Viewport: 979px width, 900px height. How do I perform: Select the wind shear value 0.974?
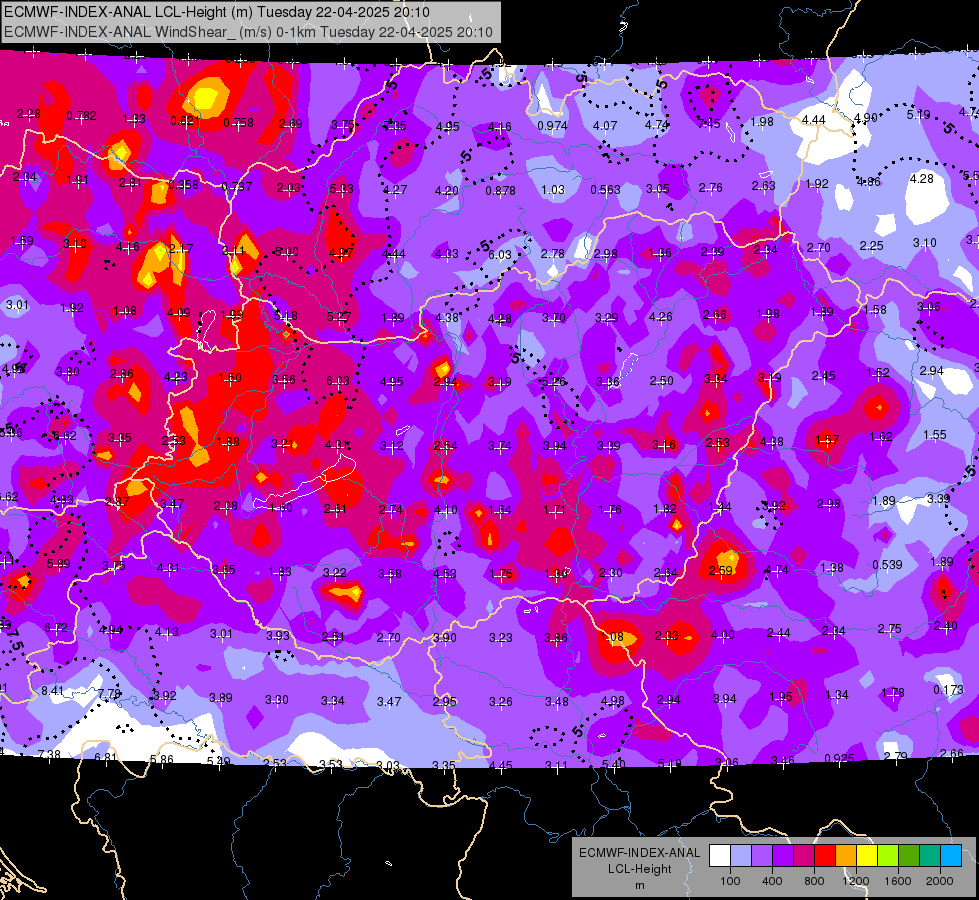[553, 126]
